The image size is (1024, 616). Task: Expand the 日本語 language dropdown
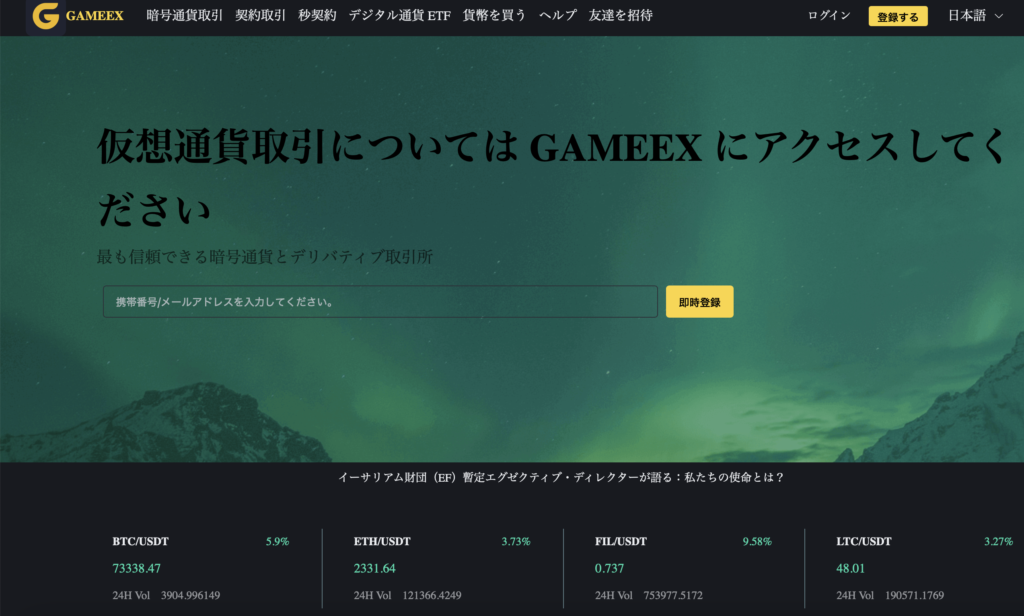[x=975, y=16]
